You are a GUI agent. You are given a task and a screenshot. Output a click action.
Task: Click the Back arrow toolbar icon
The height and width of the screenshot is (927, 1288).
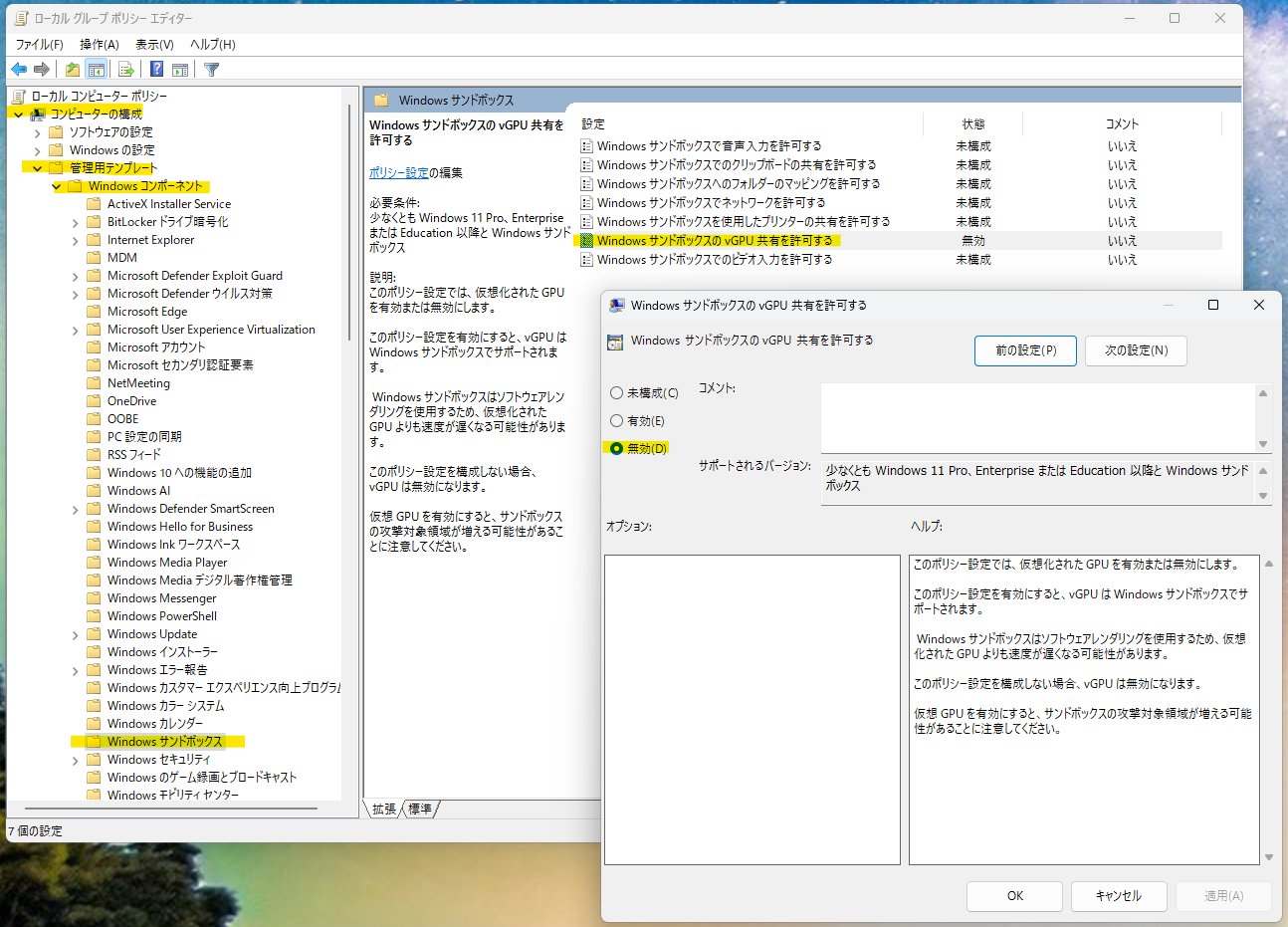tap(19, 69)
